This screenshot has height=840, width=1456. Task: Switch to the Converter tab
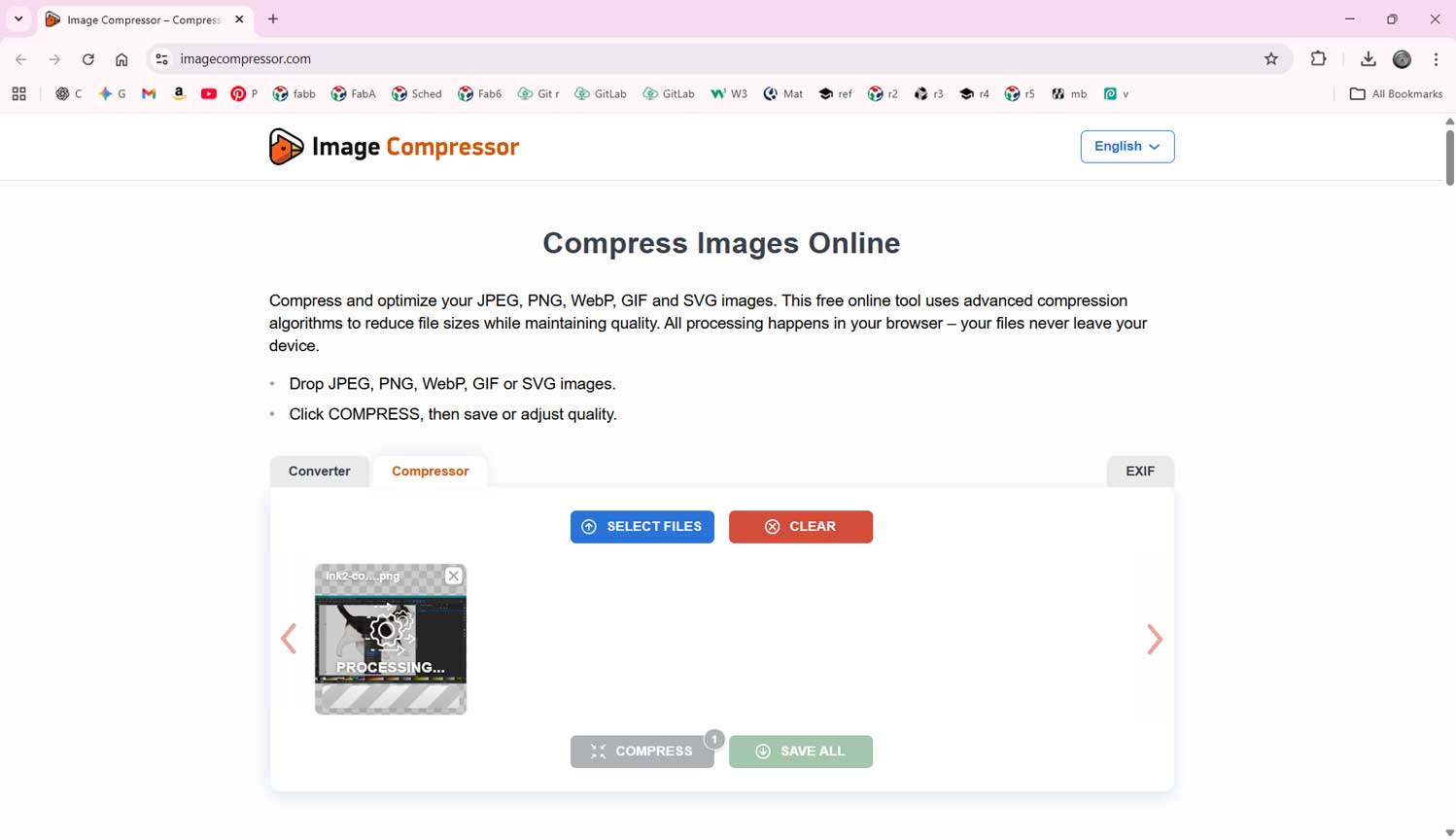tap(319, 471)
